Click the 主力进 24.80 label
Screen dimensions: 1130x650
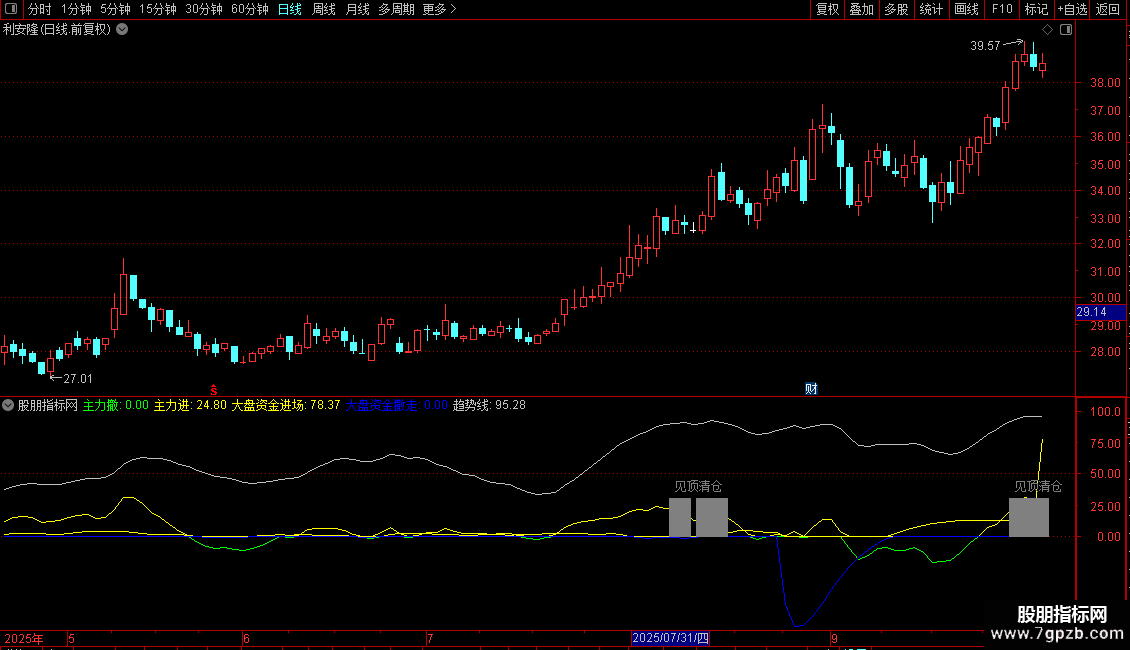(x=190, y=405)
